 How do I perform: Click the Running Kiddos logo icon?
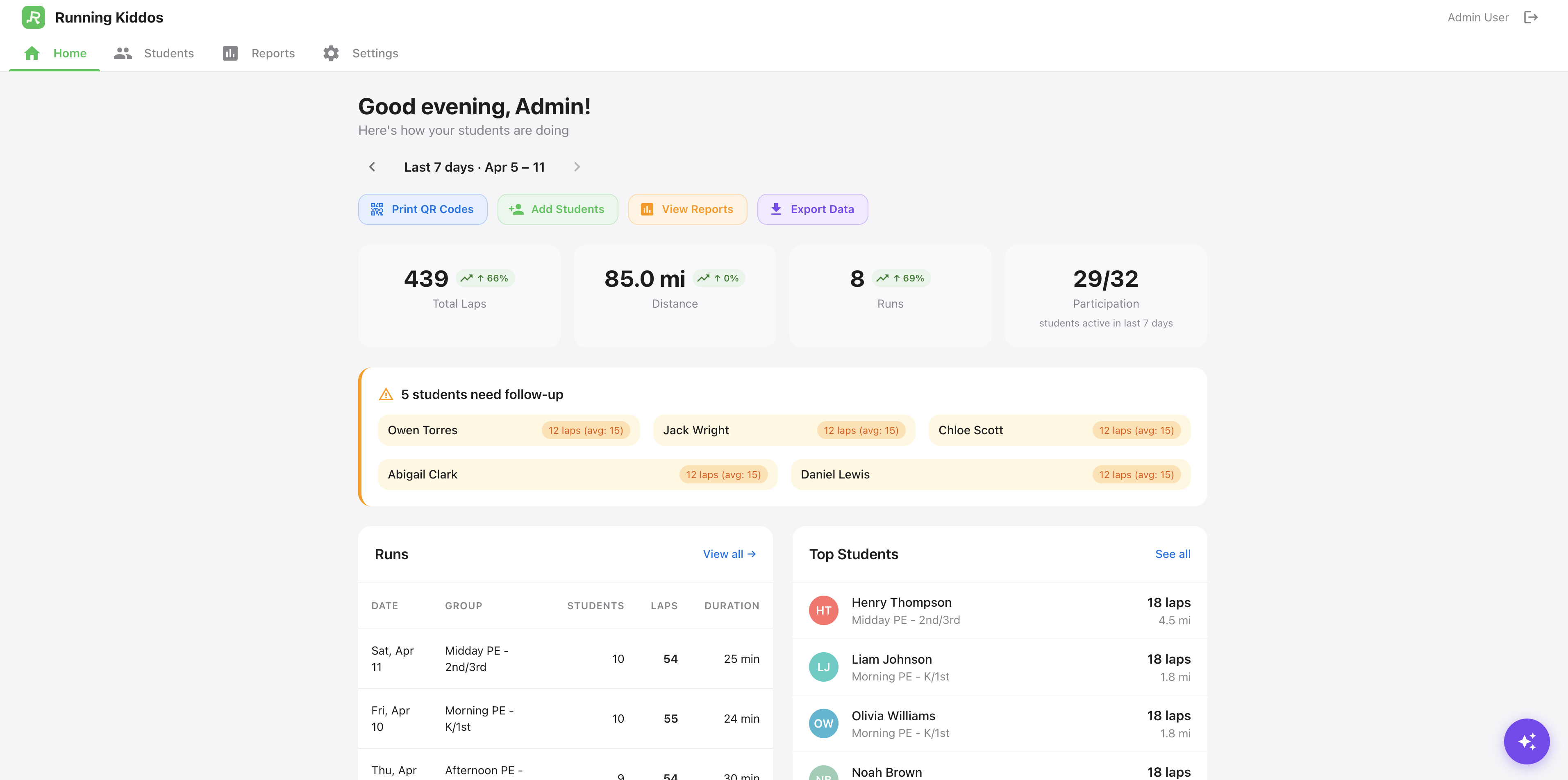[x=34, y=17]
